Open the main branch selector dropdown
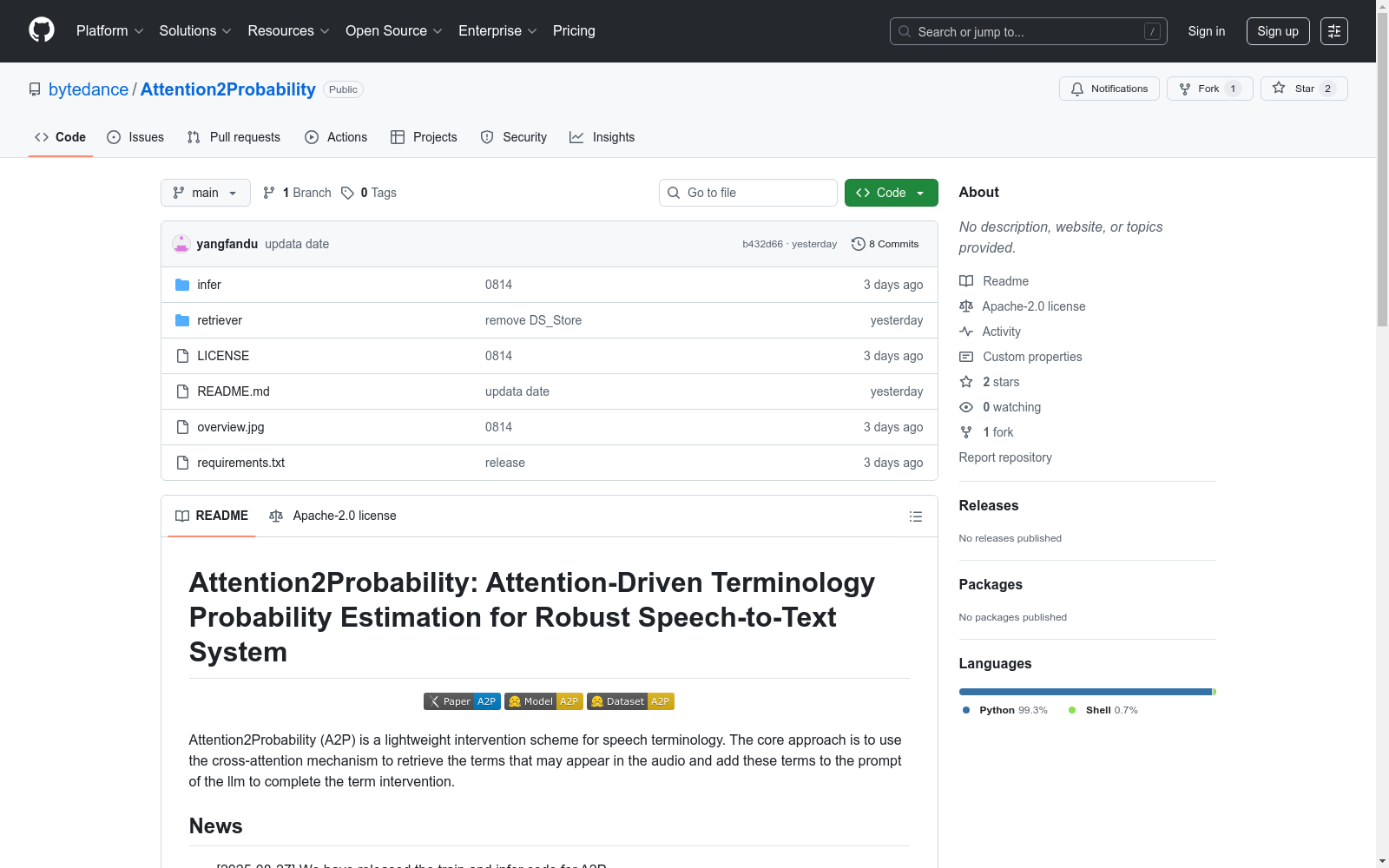Image resolution: width=1389 pixels, height=868 pixels. 206,193
